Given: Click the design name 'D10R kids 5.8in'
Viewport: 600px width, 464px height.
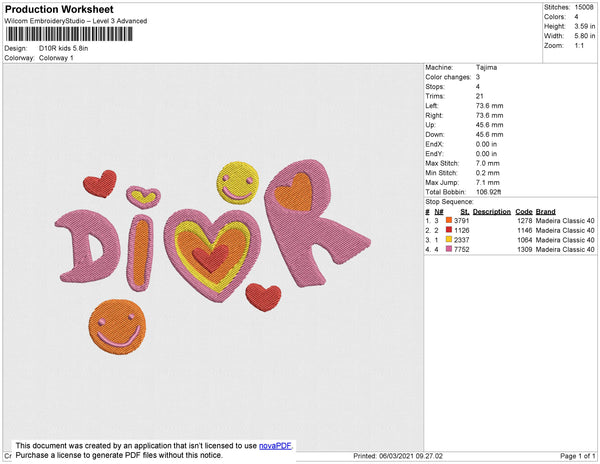Looking at the screenshot, I should coord(64,49).
